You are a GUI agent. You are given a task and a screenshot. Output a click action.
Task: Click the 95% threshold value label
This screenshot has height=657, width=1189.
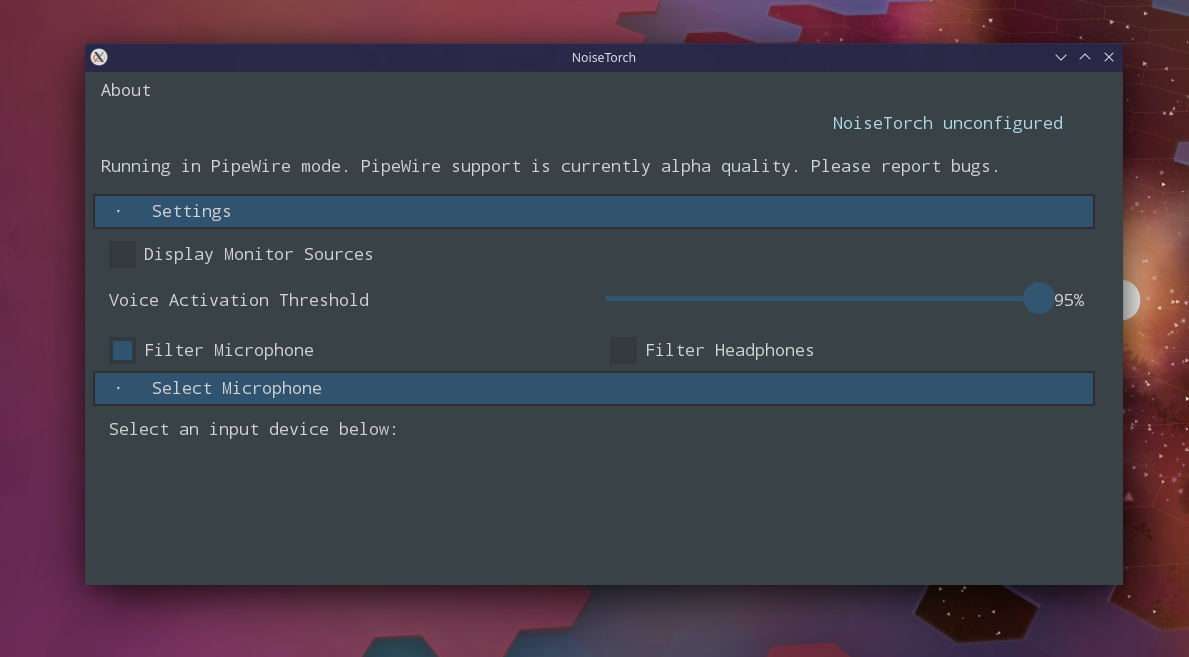1069,299
